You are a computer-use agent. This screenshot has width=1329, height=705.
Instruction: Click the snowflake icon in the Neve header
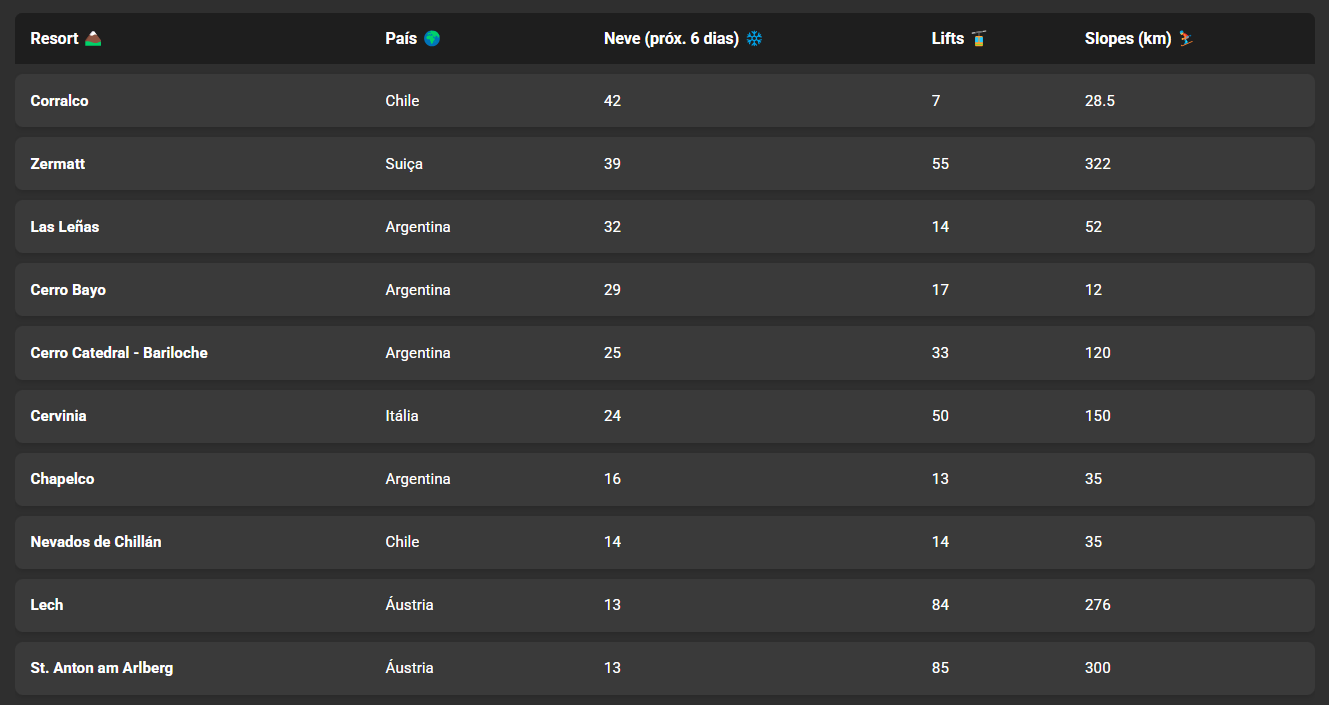[754, 39]
